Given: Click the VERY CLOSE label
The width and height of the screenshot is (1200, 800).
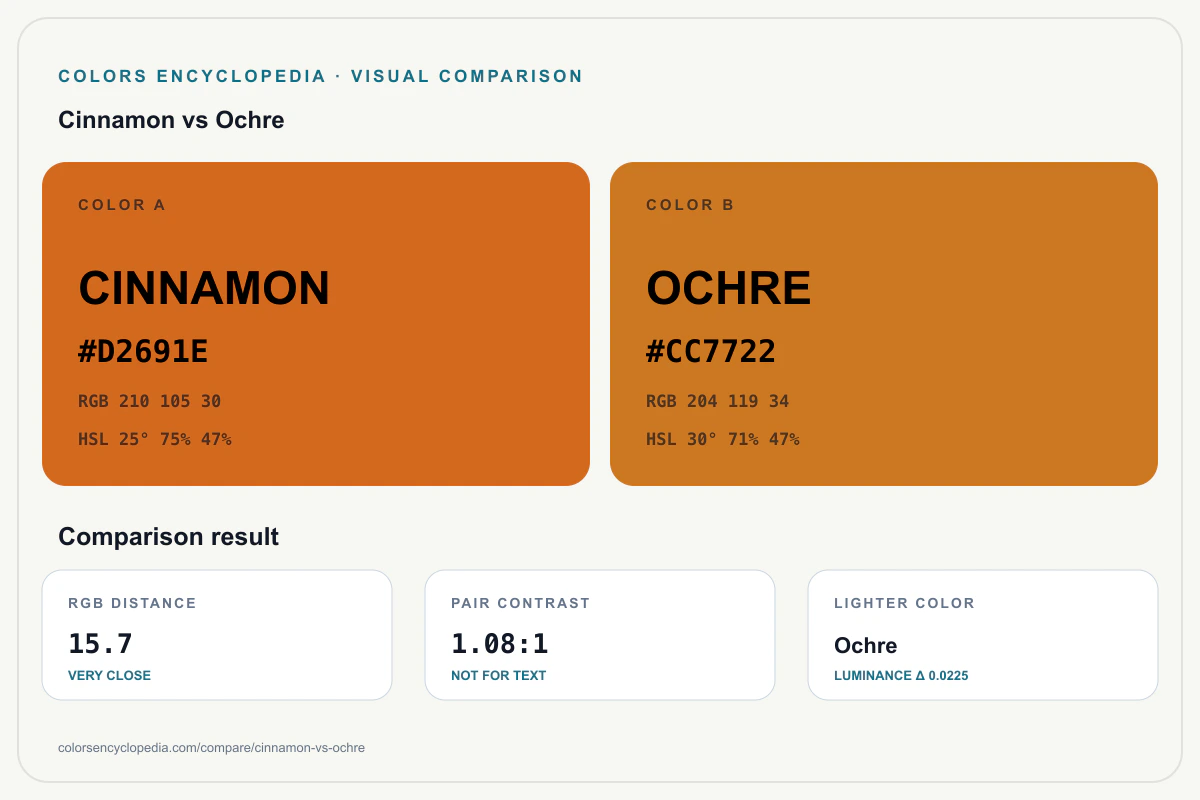Looking at the screenshot, I should tap(109, 676).
